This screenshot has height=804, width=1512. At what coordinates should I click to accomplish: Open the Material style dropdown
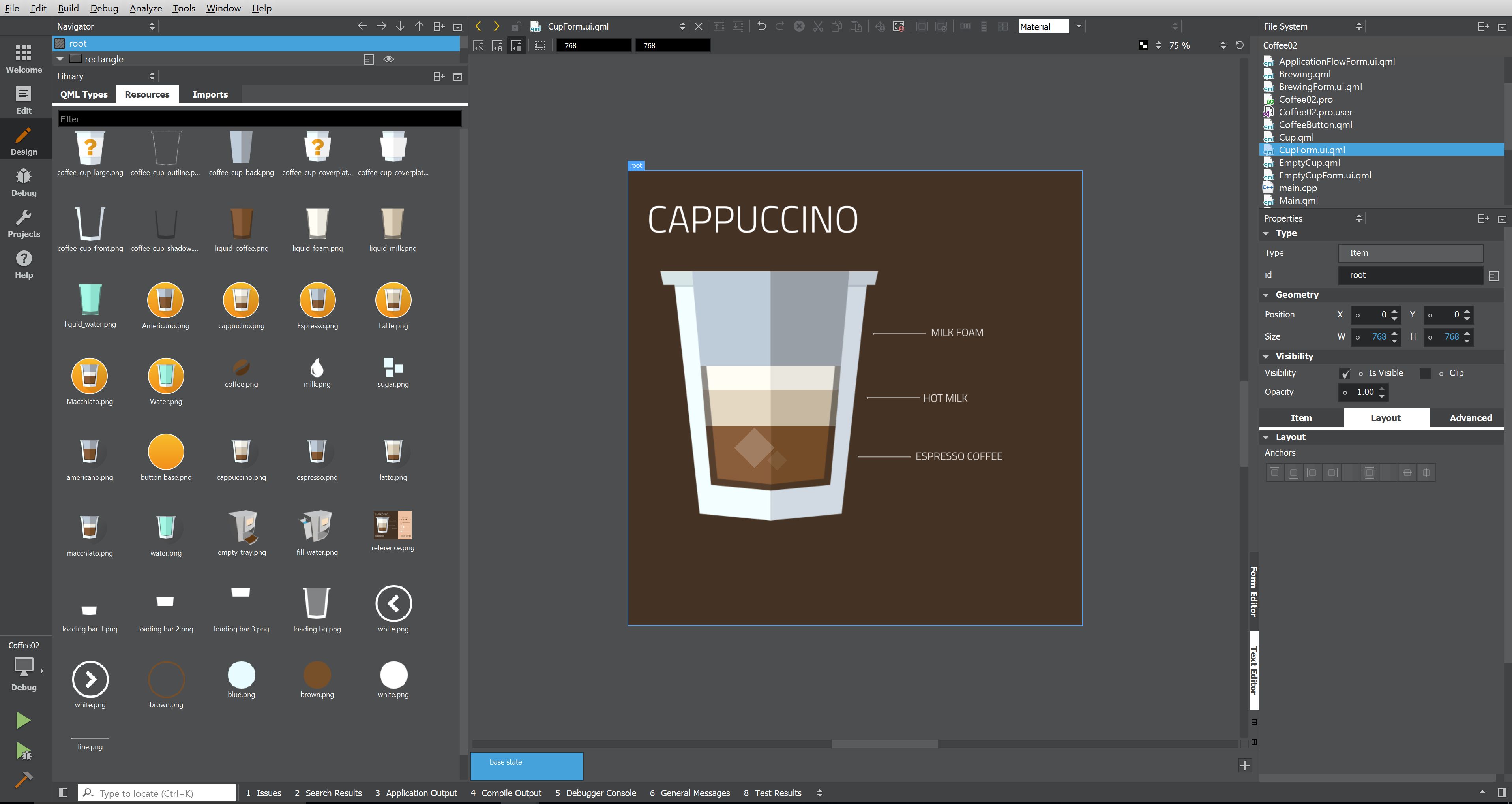(x=1079, y=26)
